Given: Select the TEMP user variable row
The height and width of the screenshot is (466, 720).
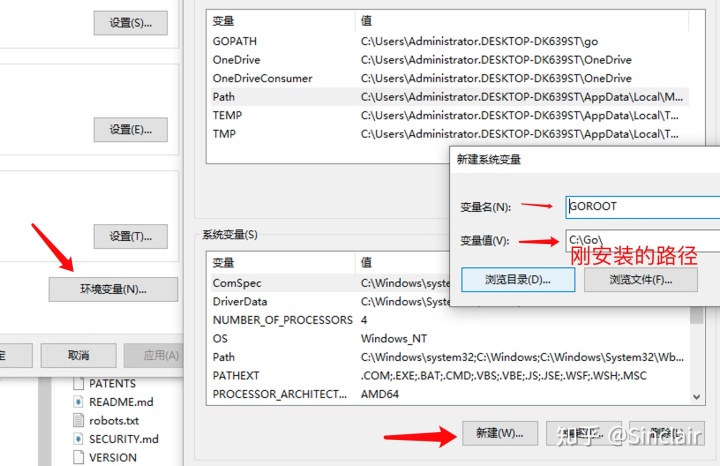Looking at the screenshot, I should (450, 115).
